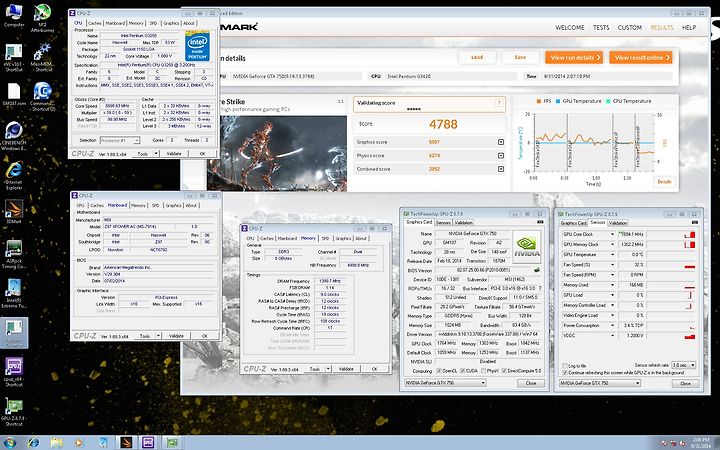Open Windows Media Player on the taskbar
The image size is (720, 450).
click(79, 443)
